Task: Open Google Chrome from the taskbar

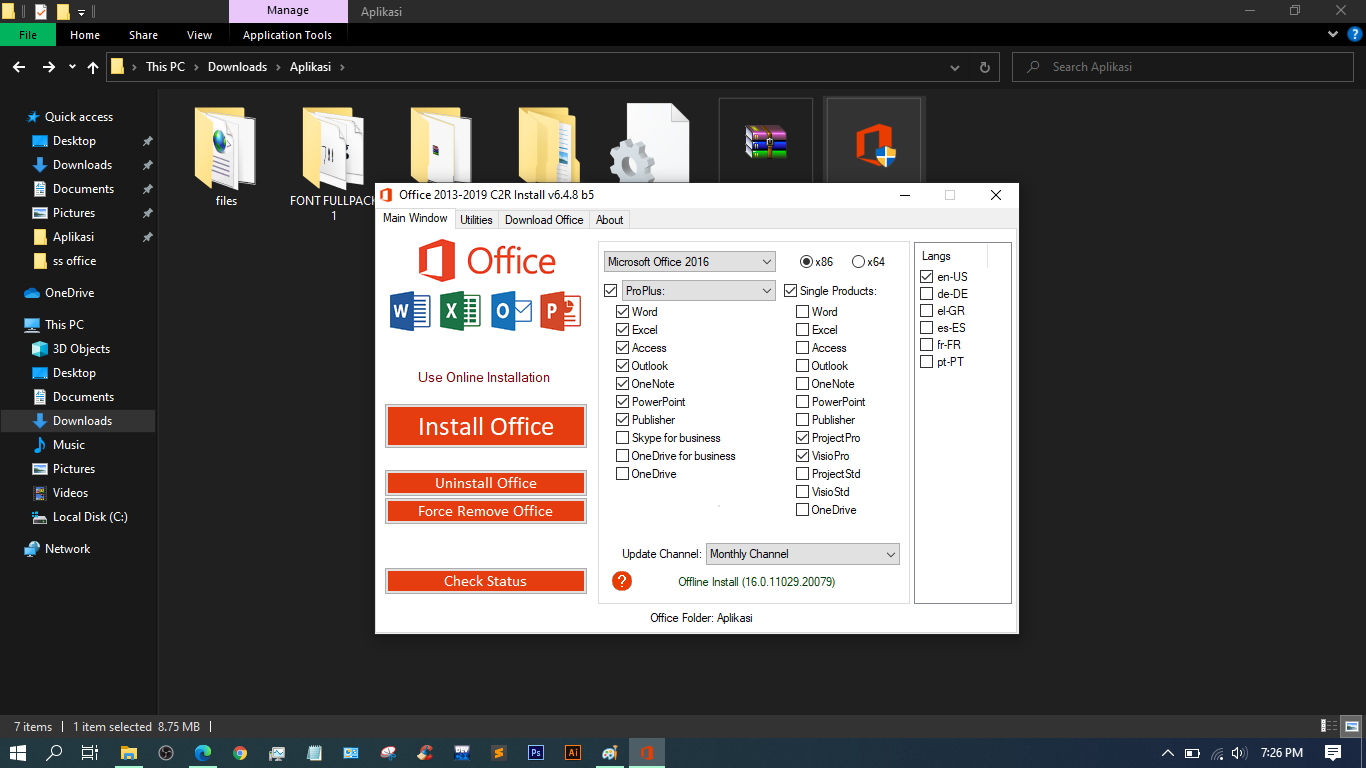Action: pyautogui.click(x=240, y=753)
